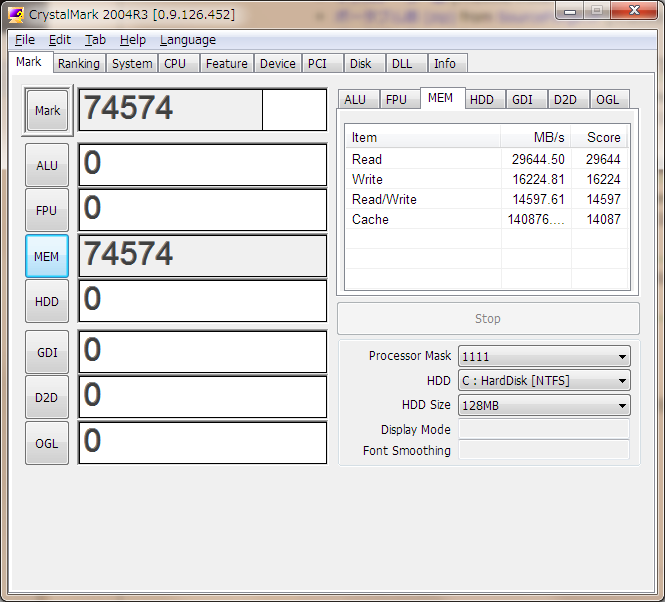
Task: Select the HDD results sub-tab
Action: 481,99
